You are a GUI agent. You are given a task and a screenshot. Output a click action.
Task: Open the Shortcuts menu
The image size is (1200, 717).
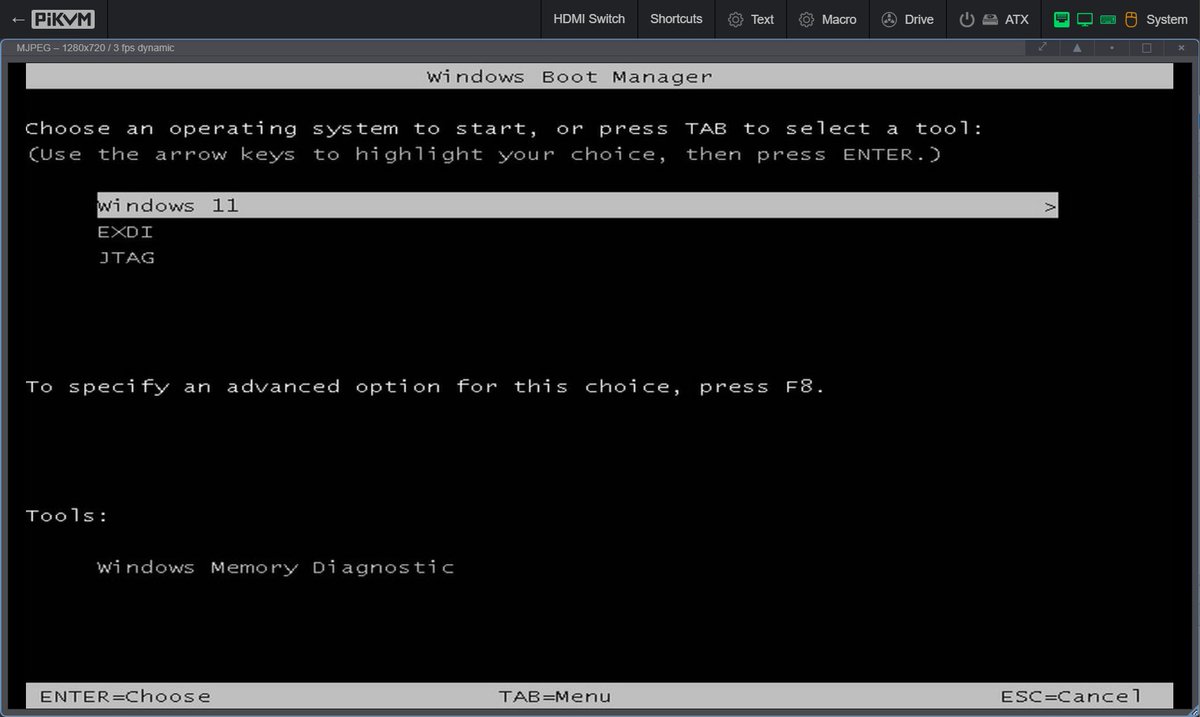coord(676,19)
